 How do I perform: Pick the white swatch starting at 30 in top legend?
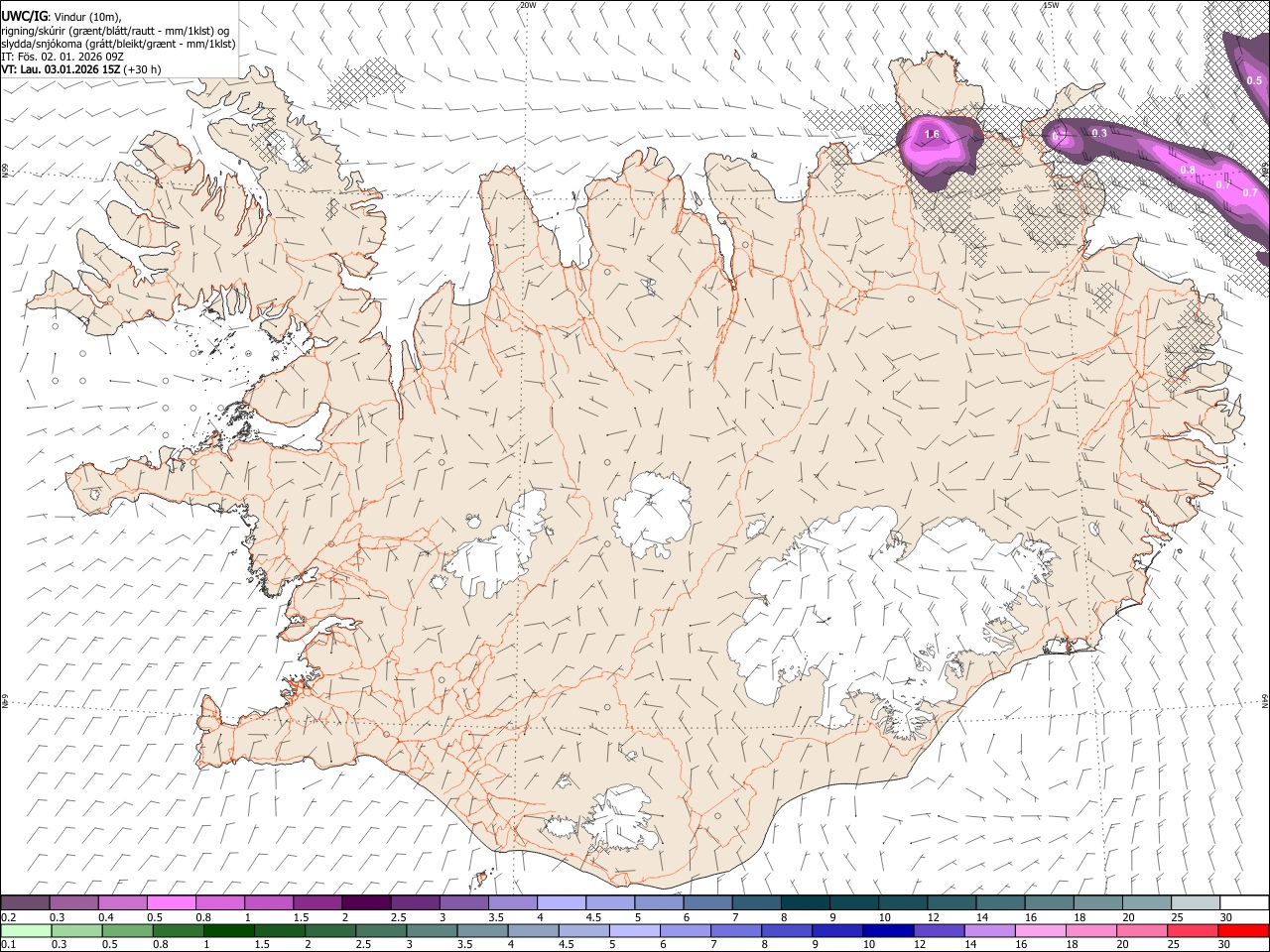tap(1243, 902)
